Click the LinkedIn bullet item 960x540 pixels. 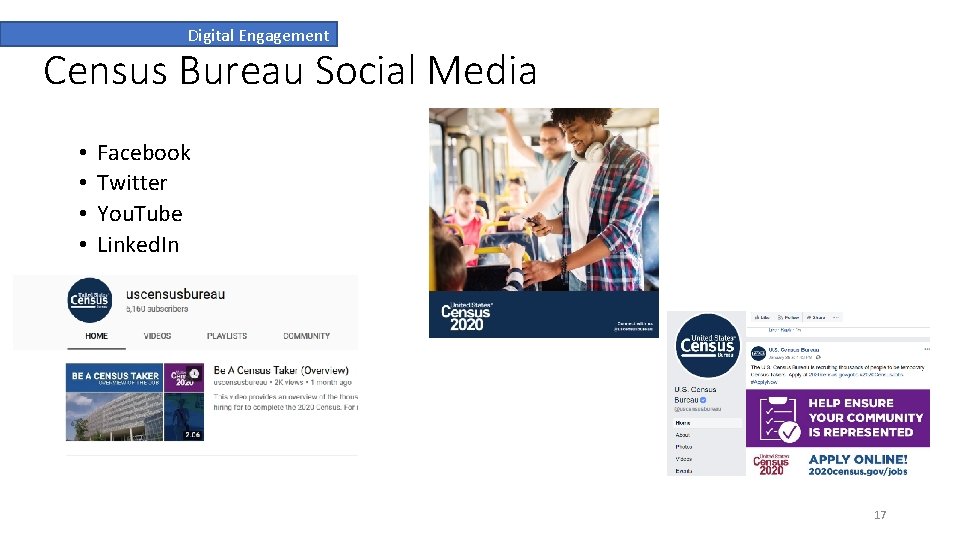pyautogui.click(x=138, y=245)
